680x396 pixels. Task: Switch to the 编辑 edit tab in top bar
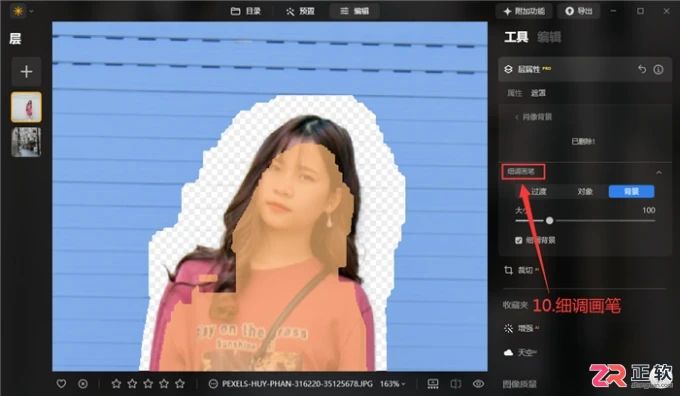[354, 11]
